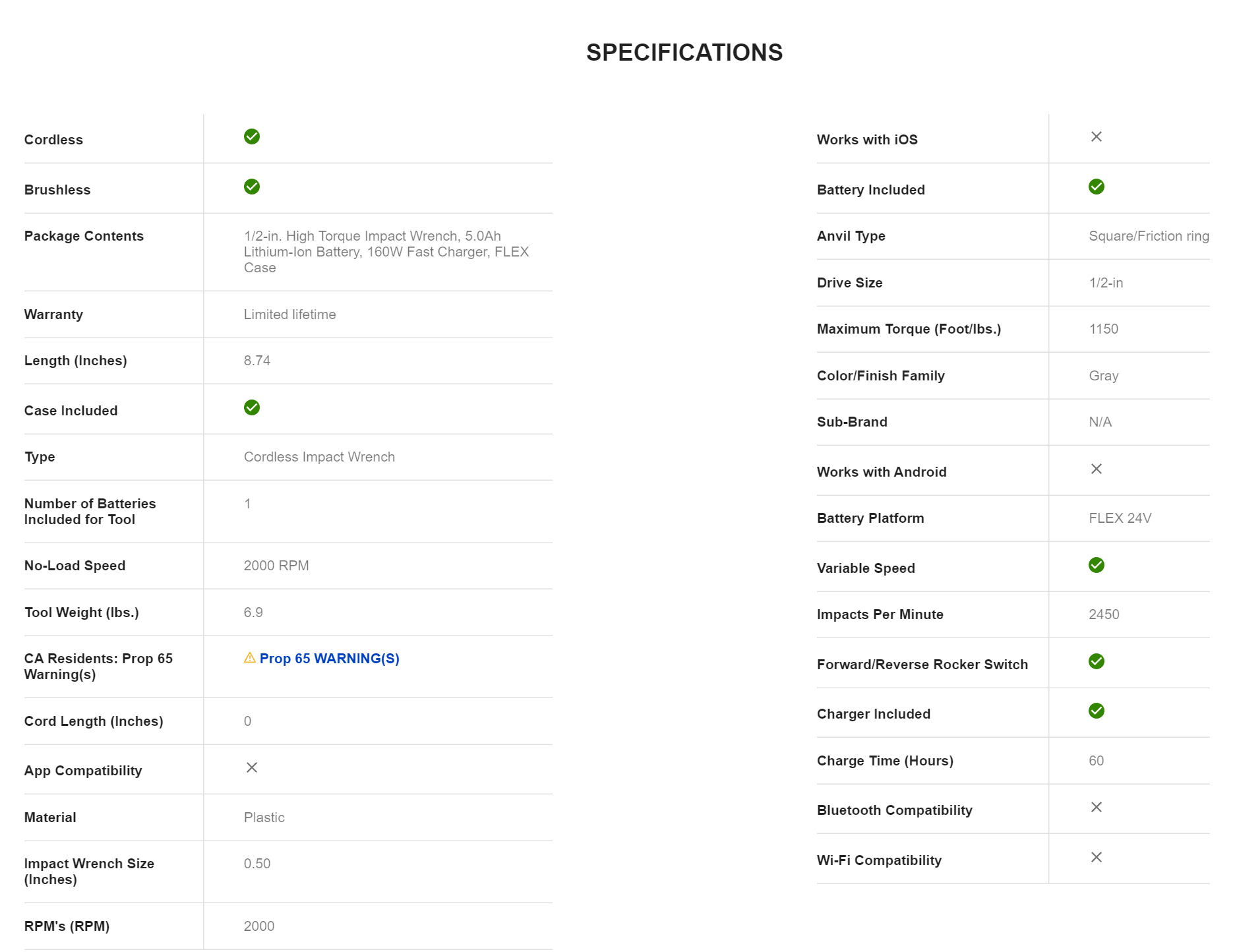1235x952 pixels.
Task: Click the Works with Android X icon
Action: [x=1097, y=469]
